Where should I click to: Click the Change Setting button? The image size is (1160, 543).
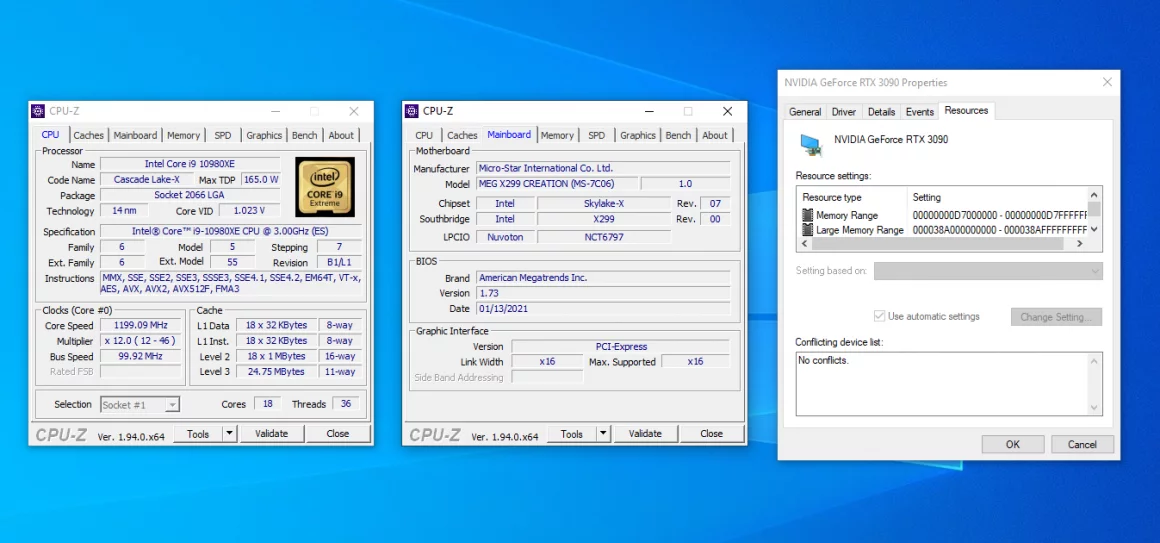[1056, 317]
